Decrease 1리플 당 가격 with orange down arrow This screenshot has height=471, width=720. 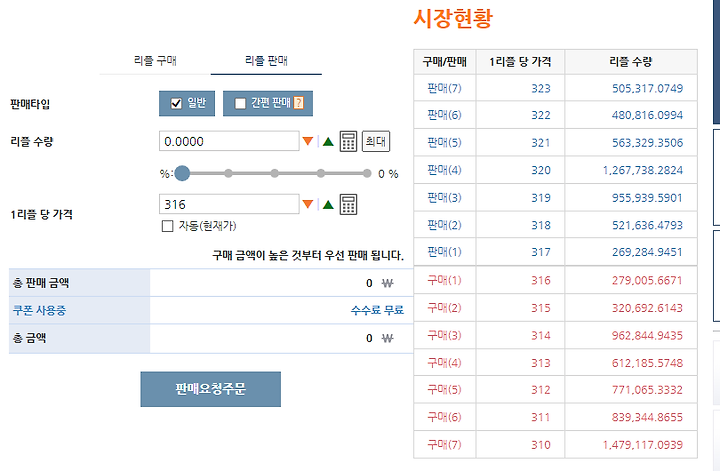[x=308, y=204]
